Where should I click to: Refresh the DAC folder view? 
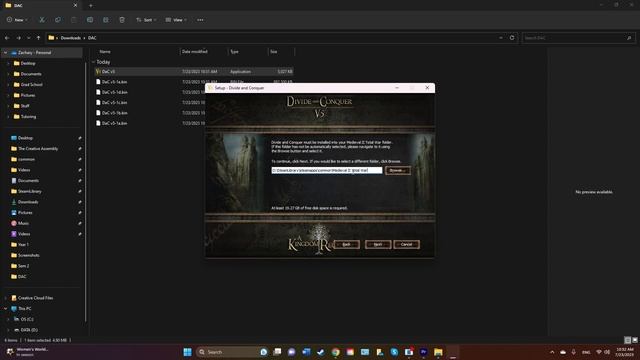tap(512, 38)
